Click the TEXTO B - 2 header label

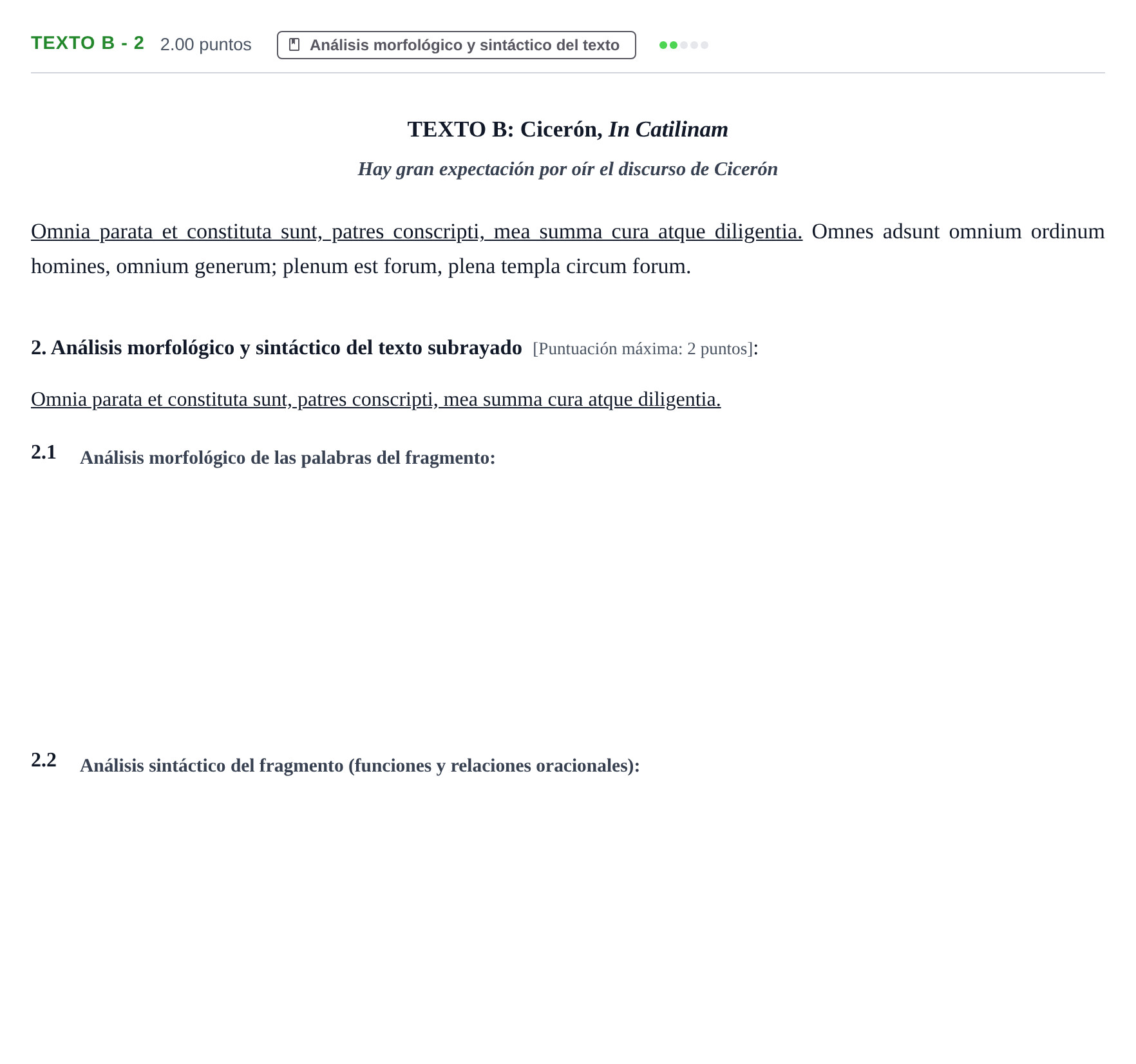pyautogui.click(x=88, y=43)
